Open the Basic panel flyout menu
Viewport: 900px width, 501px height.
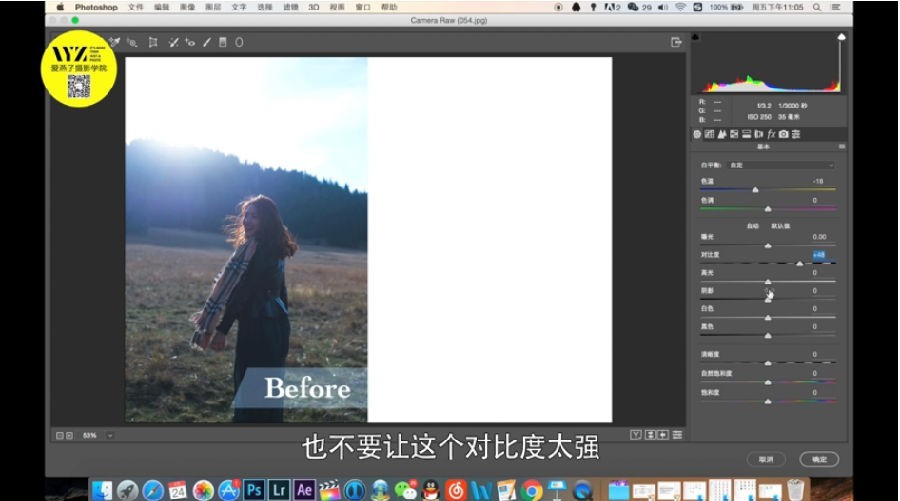coord(841,147)
